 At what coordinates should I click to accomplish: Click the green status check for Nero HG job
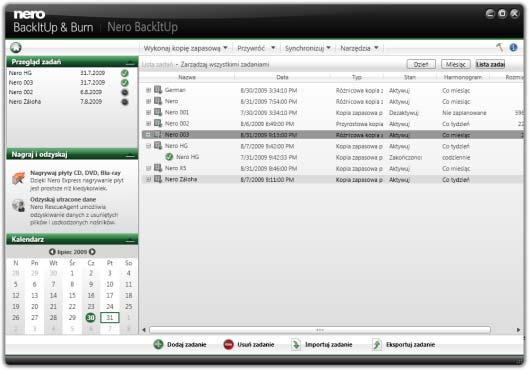coord(124,73)
